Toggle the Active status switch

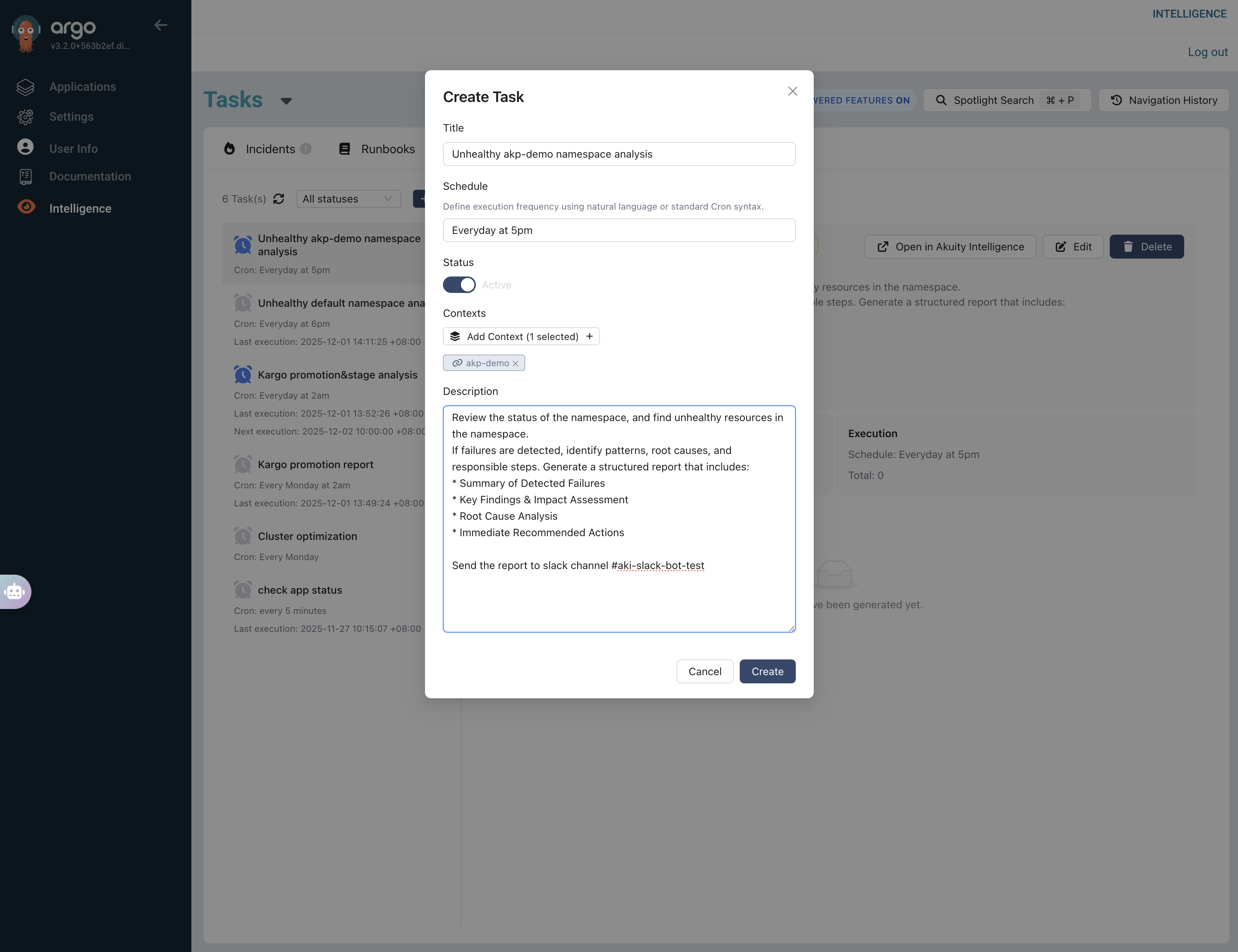pyautogui.click(x=459, y=284)
